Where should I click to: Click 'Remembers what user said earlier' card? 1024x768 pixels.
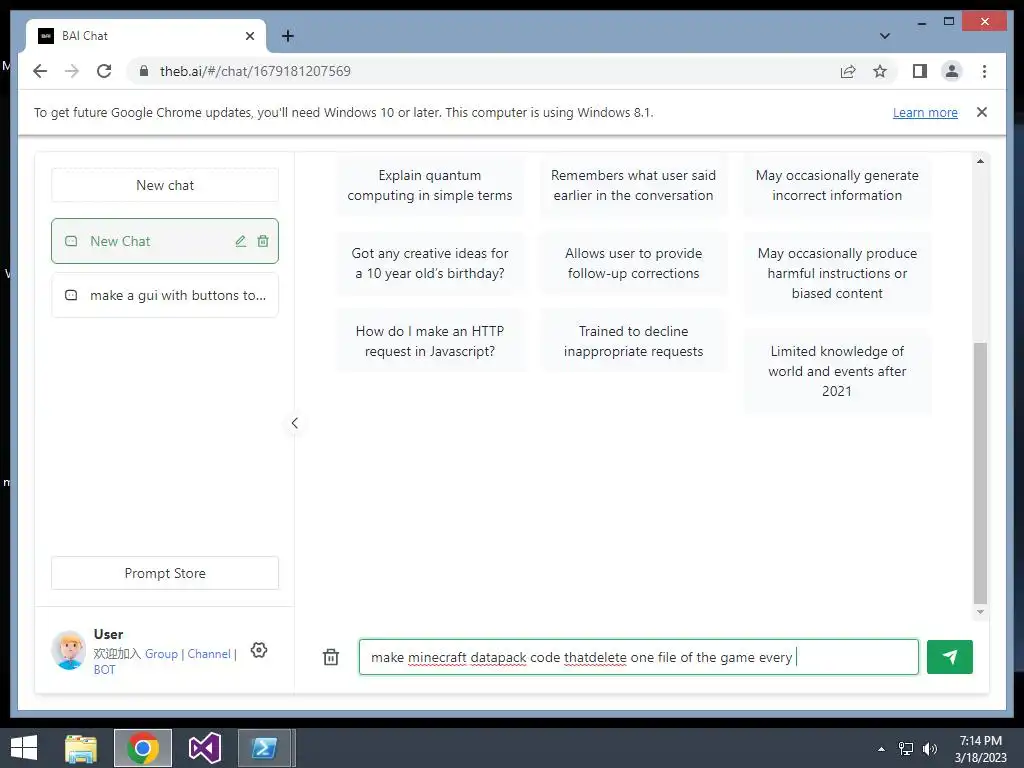(633, 185)
